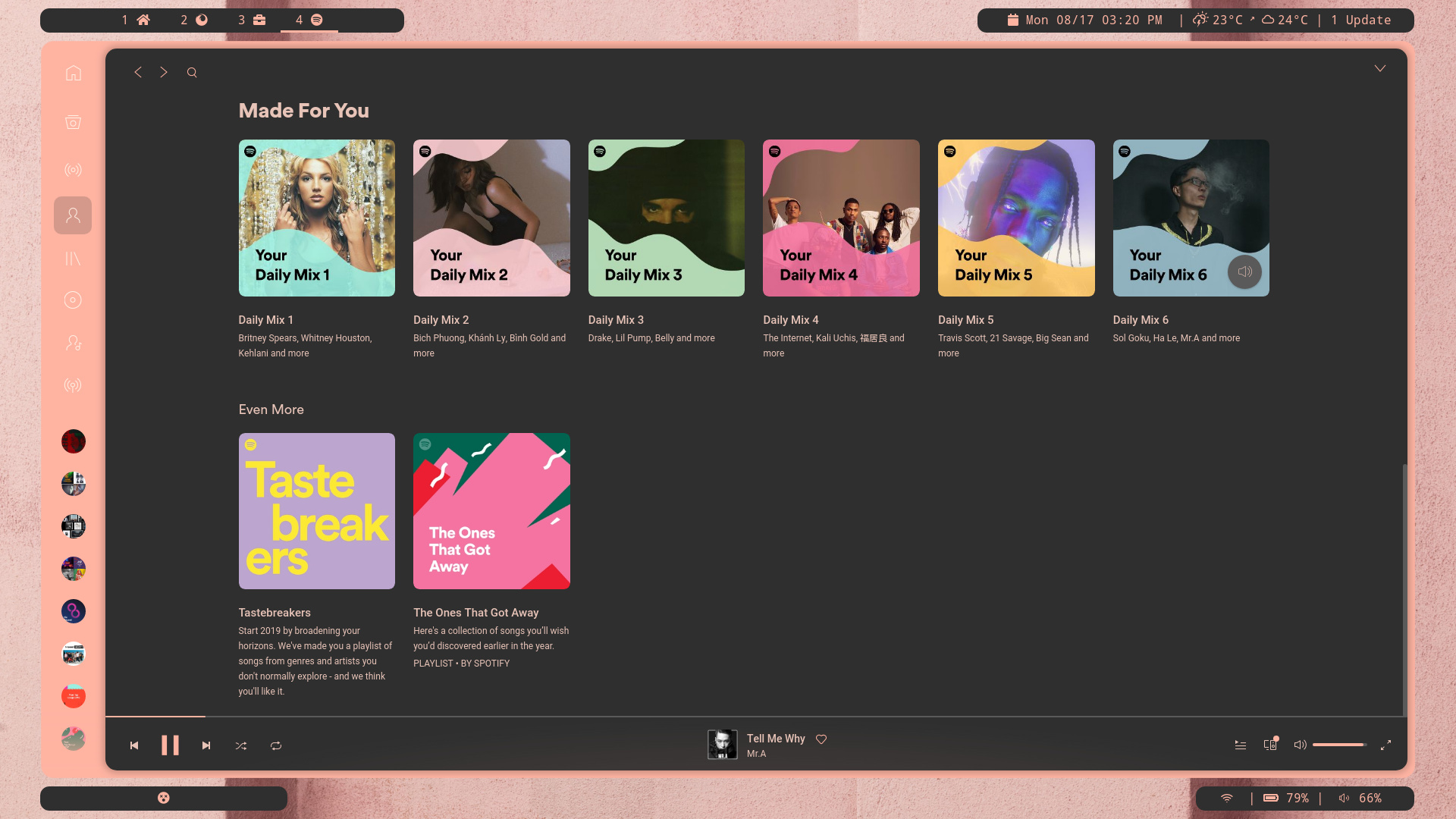Go forward with the right arrow
Image resolution: width=1456 pixels, height=819 pixels.
pos(164,72)
